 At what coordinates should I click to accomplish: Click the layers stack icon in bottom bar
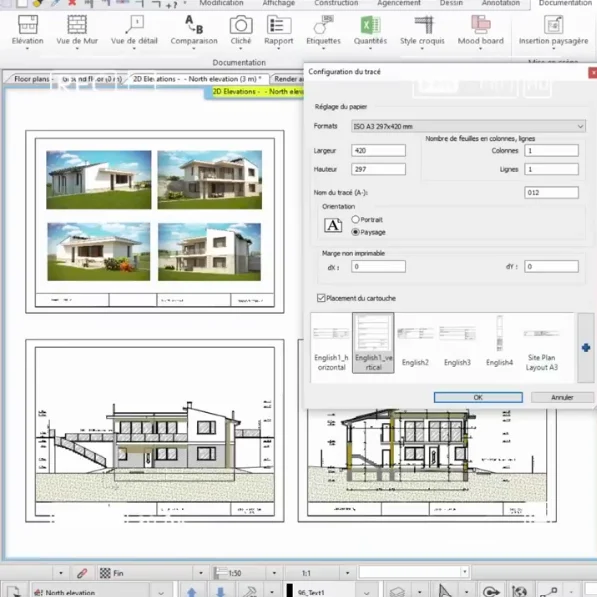397,592
